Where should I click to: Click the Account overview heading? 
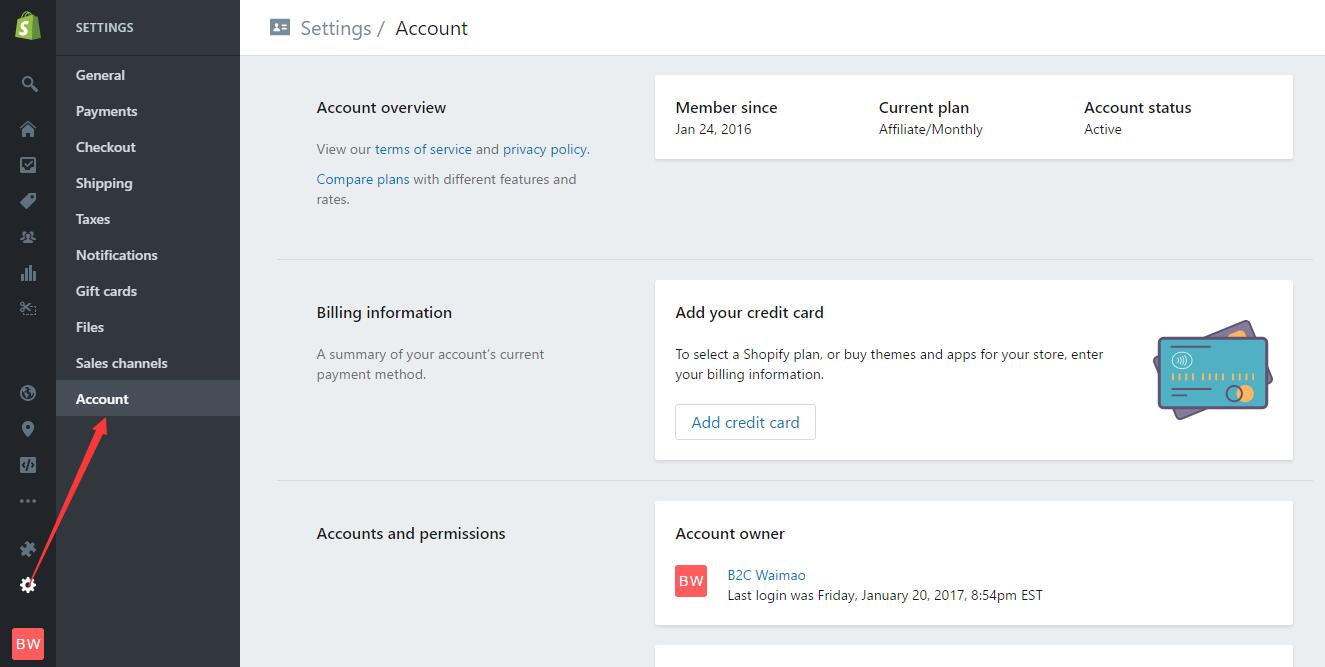pyautogui.click(x=381, y=107)
